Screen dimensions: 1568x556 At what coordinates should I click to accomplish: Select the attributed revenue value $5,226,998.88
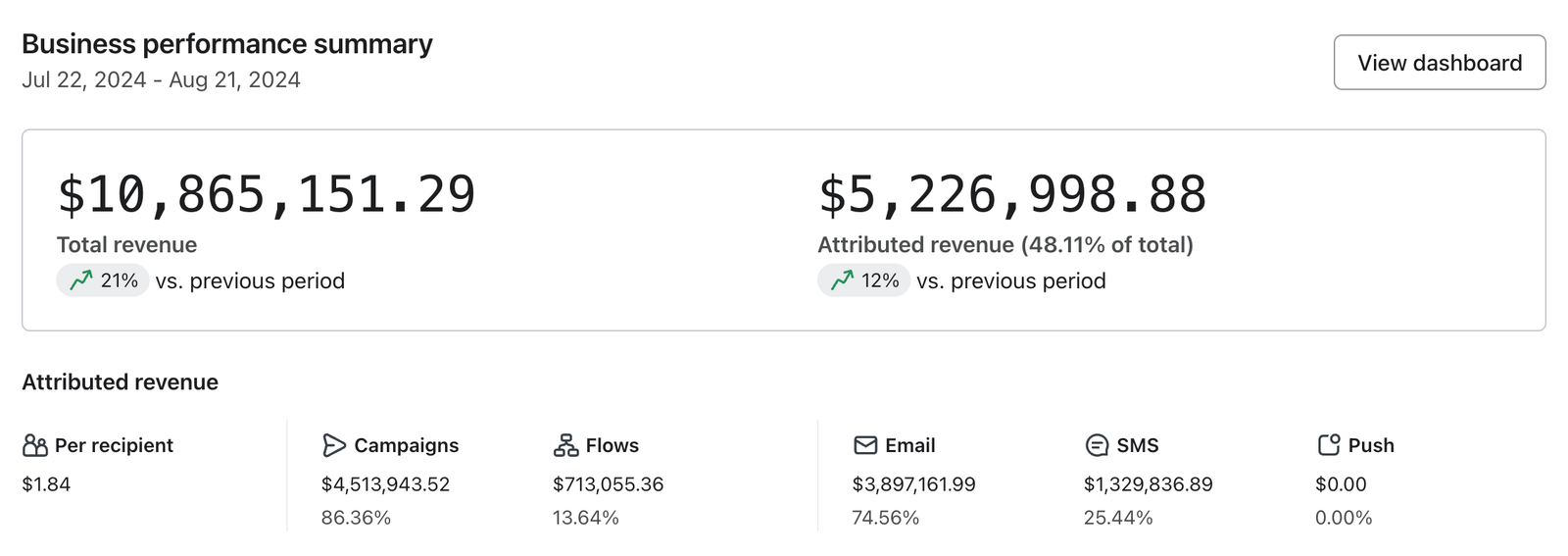(x=1012, y=194)
